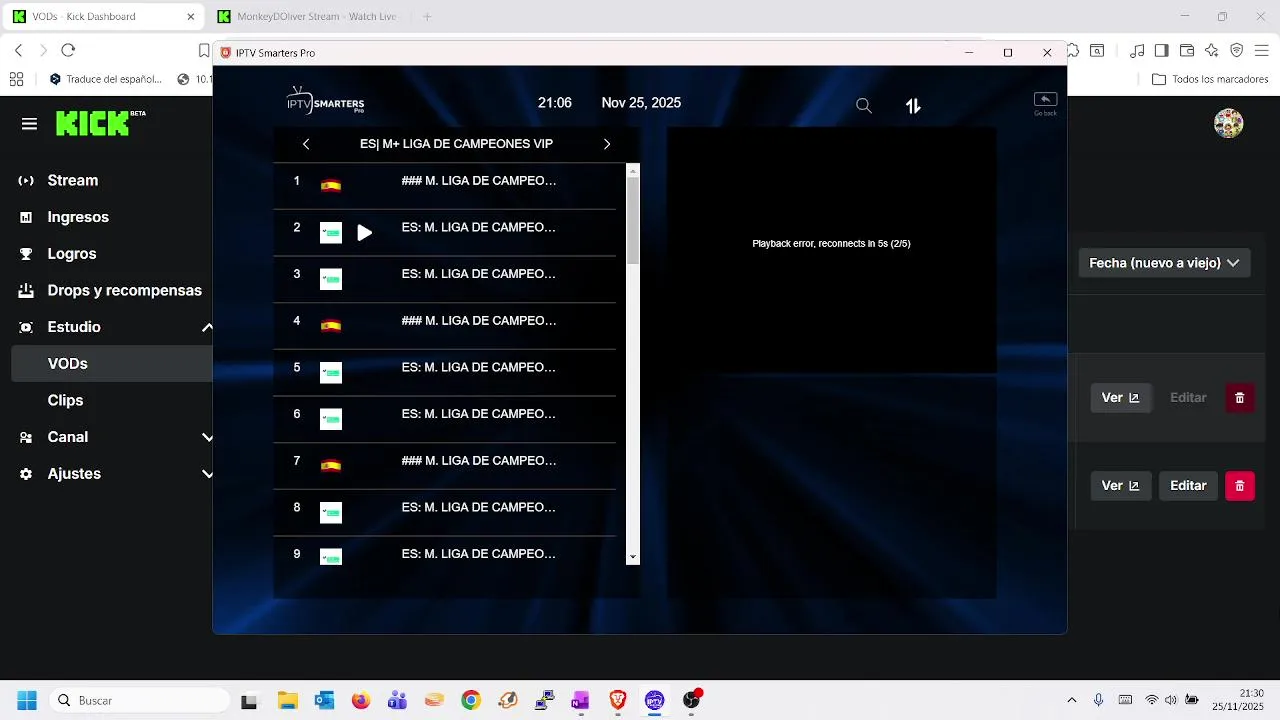Open Logros in Kick sidebar
1280x720 pixels.
tap(72, 254)
